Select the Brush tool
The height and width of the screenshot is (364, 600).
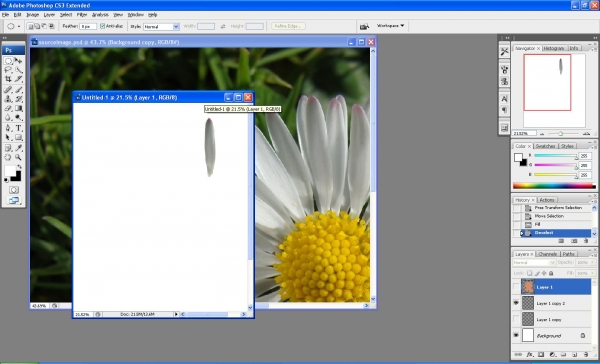[18, 90]
